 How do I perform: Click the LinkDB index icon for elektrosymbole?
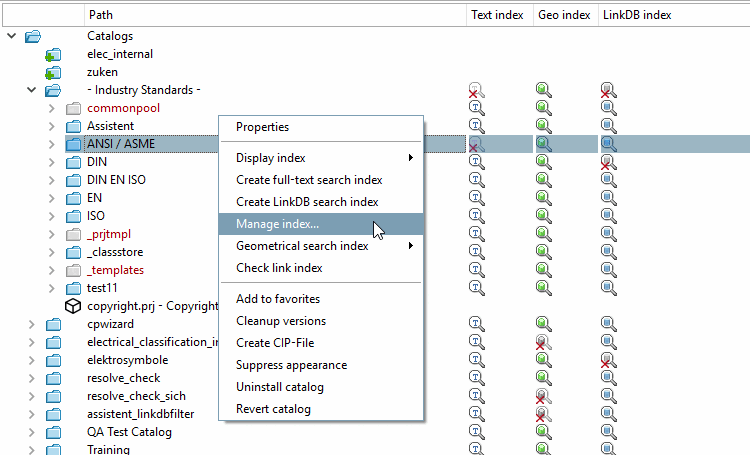pos(608,360)
